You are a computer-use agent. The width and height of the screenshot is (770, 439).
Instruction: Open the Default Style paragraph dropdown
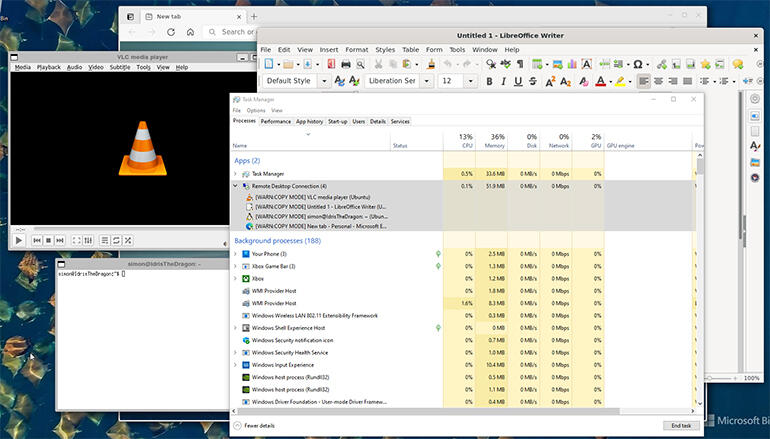tap(324, 81)
